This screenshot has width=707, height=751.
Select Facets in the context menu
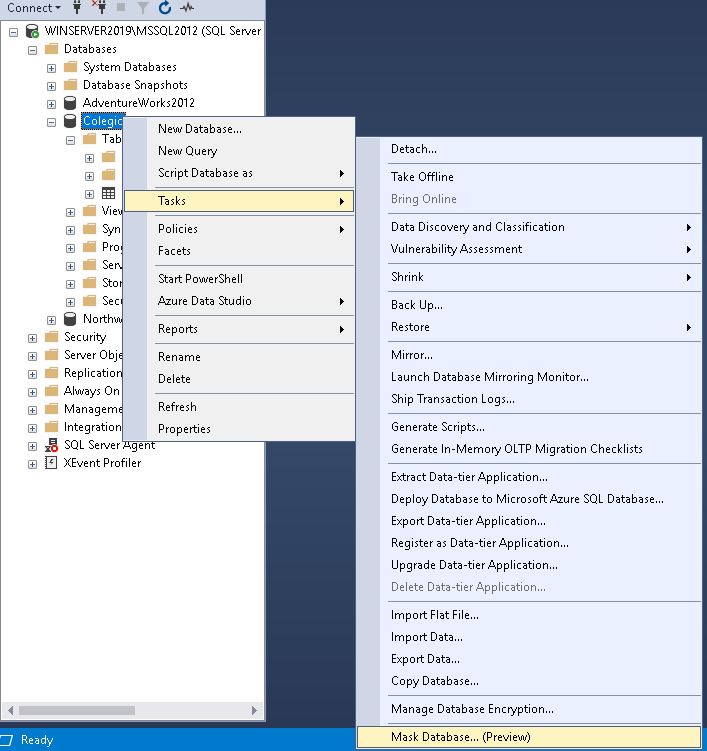pyautogui.click(x=239, y=251)
